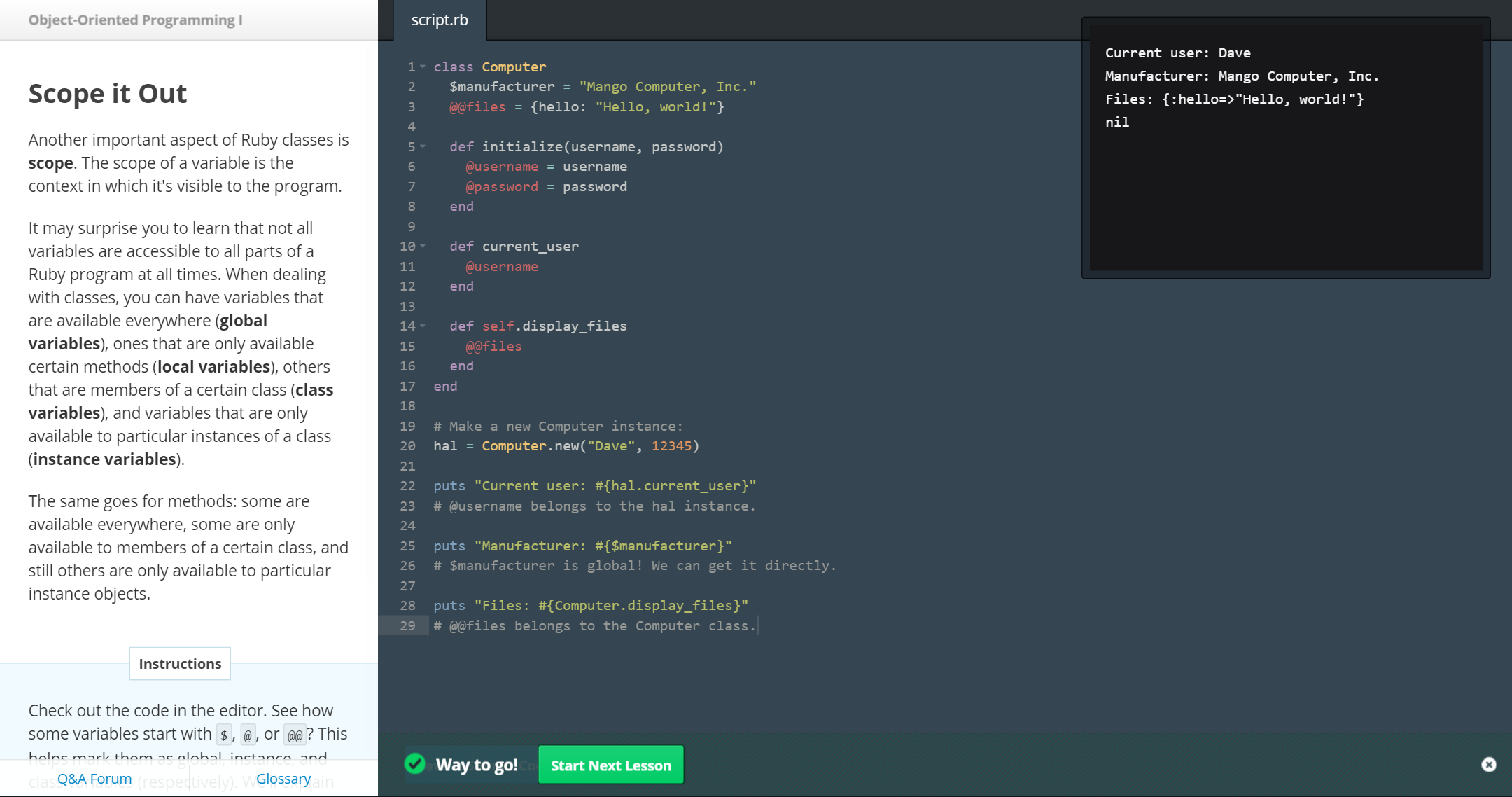
Task: Click the Scope it Out heading
Action: 108,94
